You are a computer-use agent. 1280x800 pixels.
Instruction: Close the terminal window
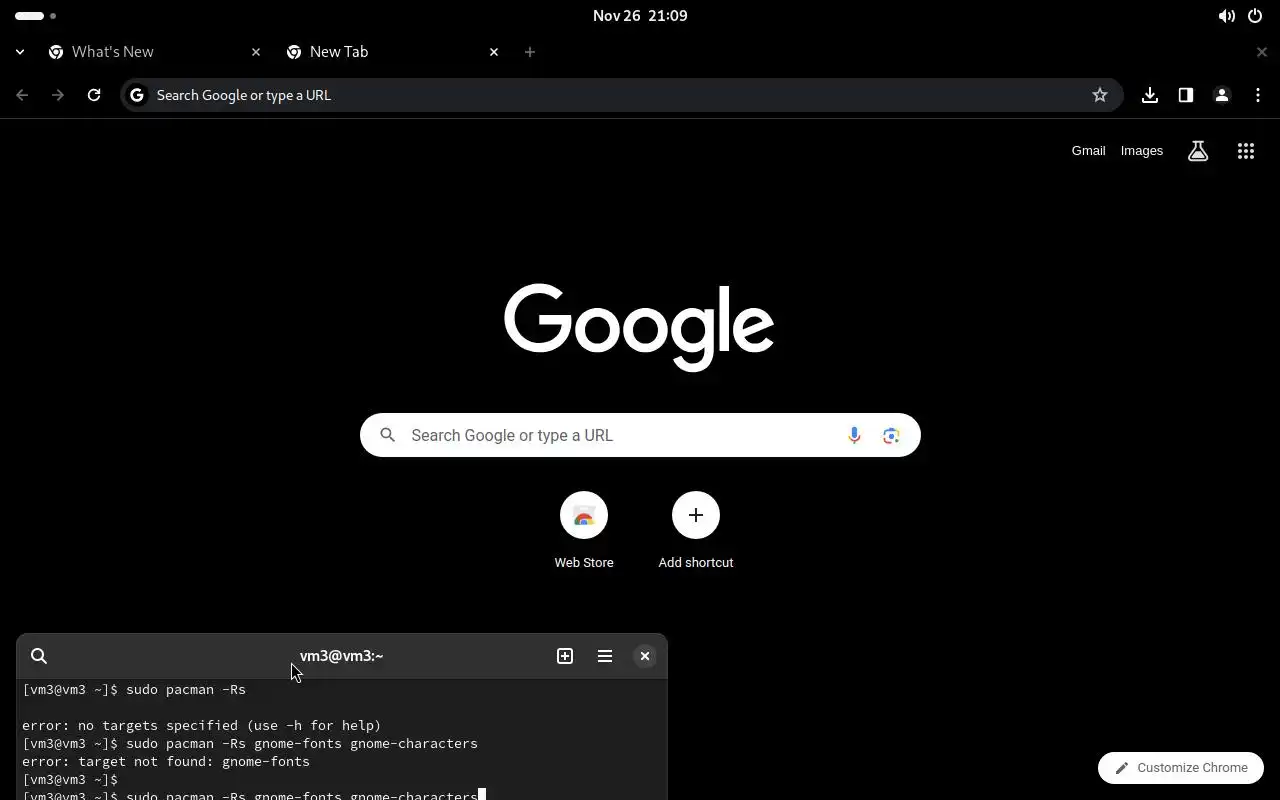pyautogui.click(x=645, y=656)
